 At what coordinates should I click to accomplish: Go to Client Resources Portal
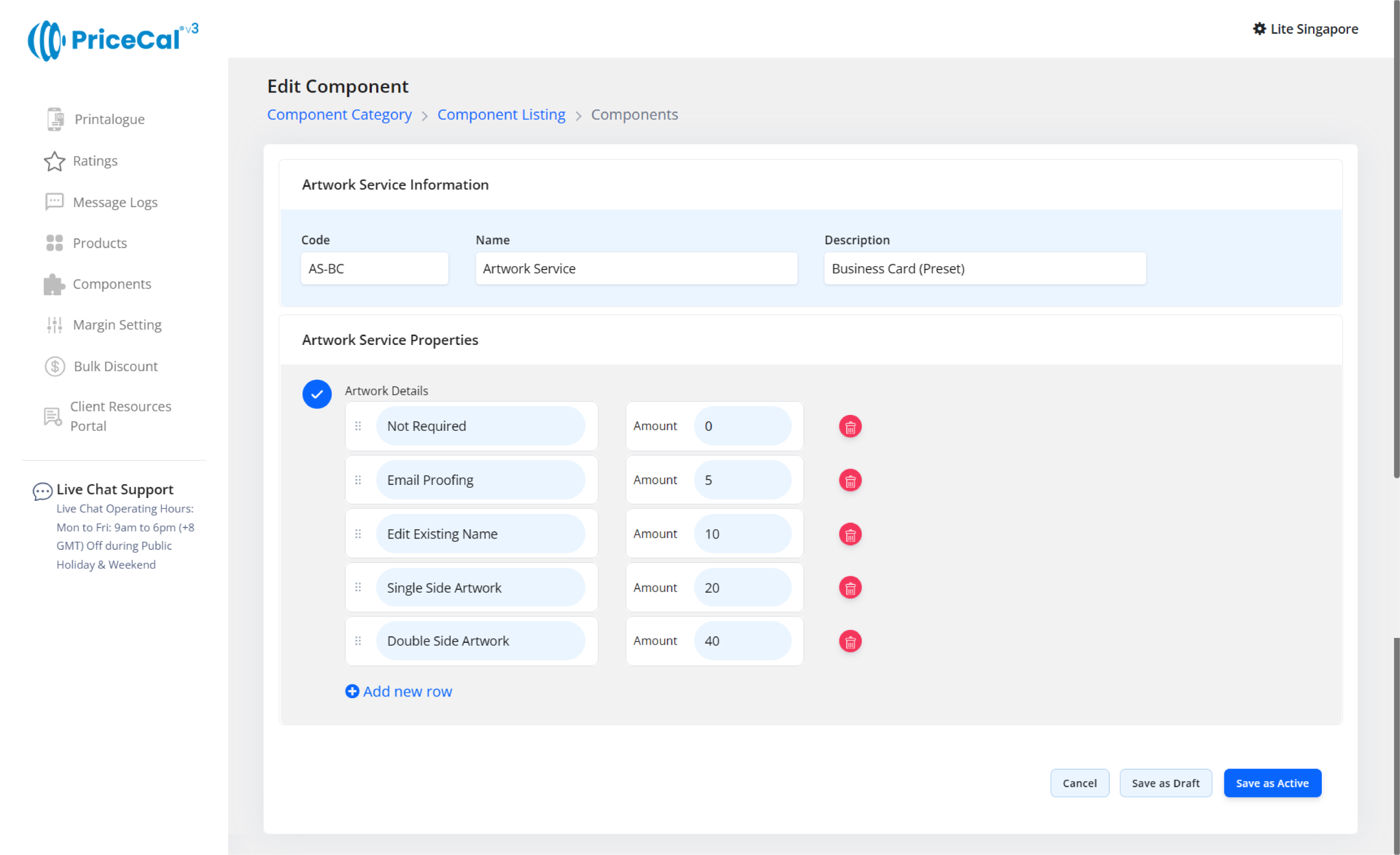[120, 417]
